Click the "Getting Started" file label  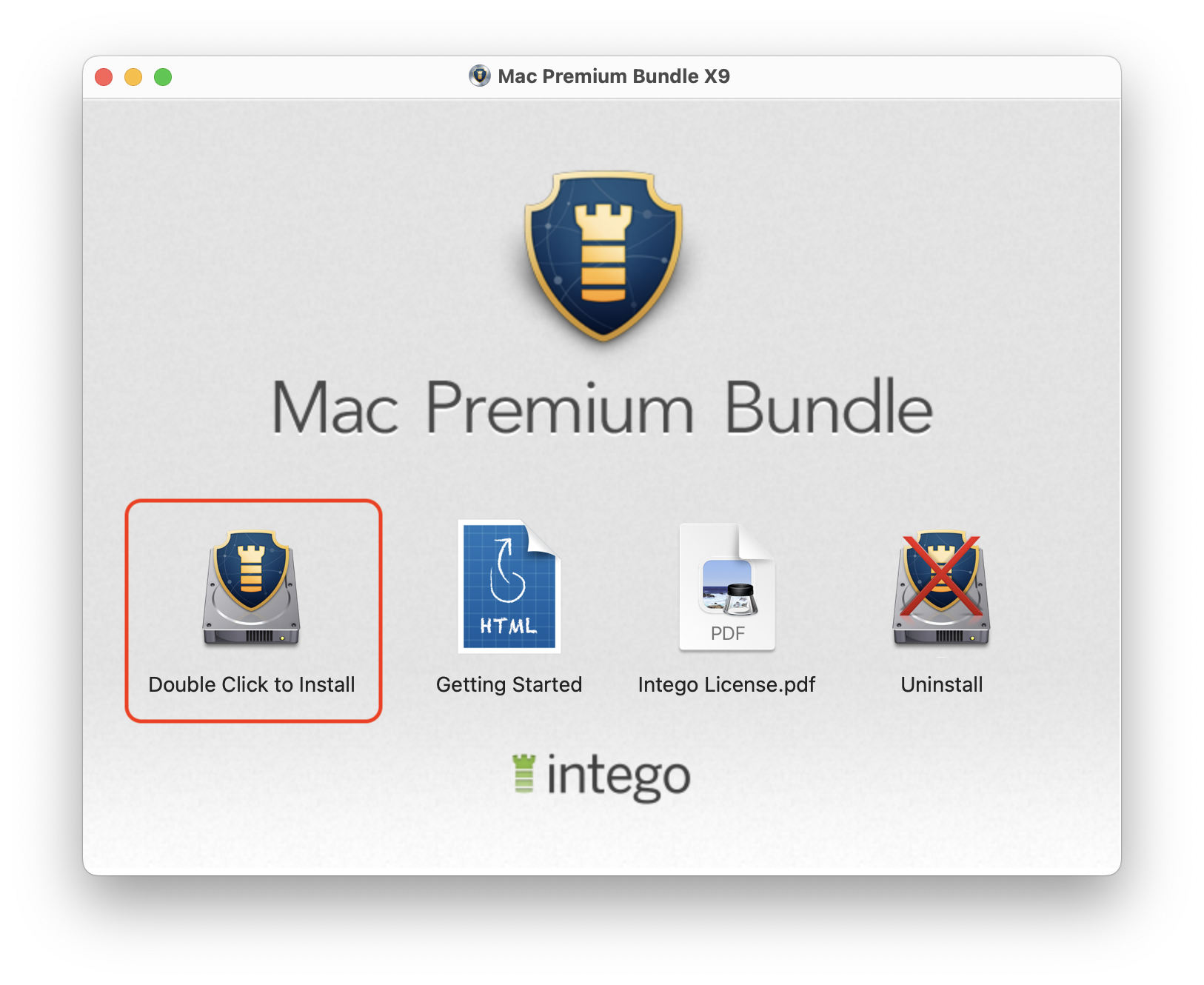(509, 684)
